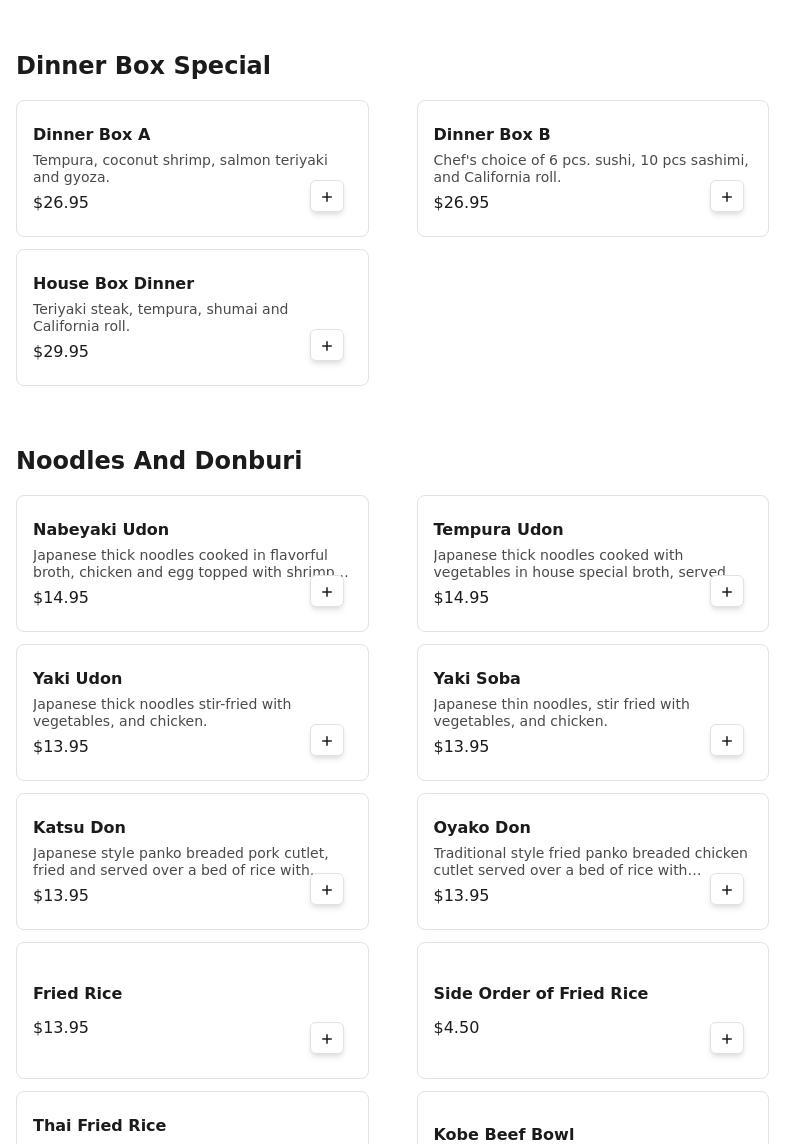
Task: Select the Katsu Don item name
Action: click(79, 827)
